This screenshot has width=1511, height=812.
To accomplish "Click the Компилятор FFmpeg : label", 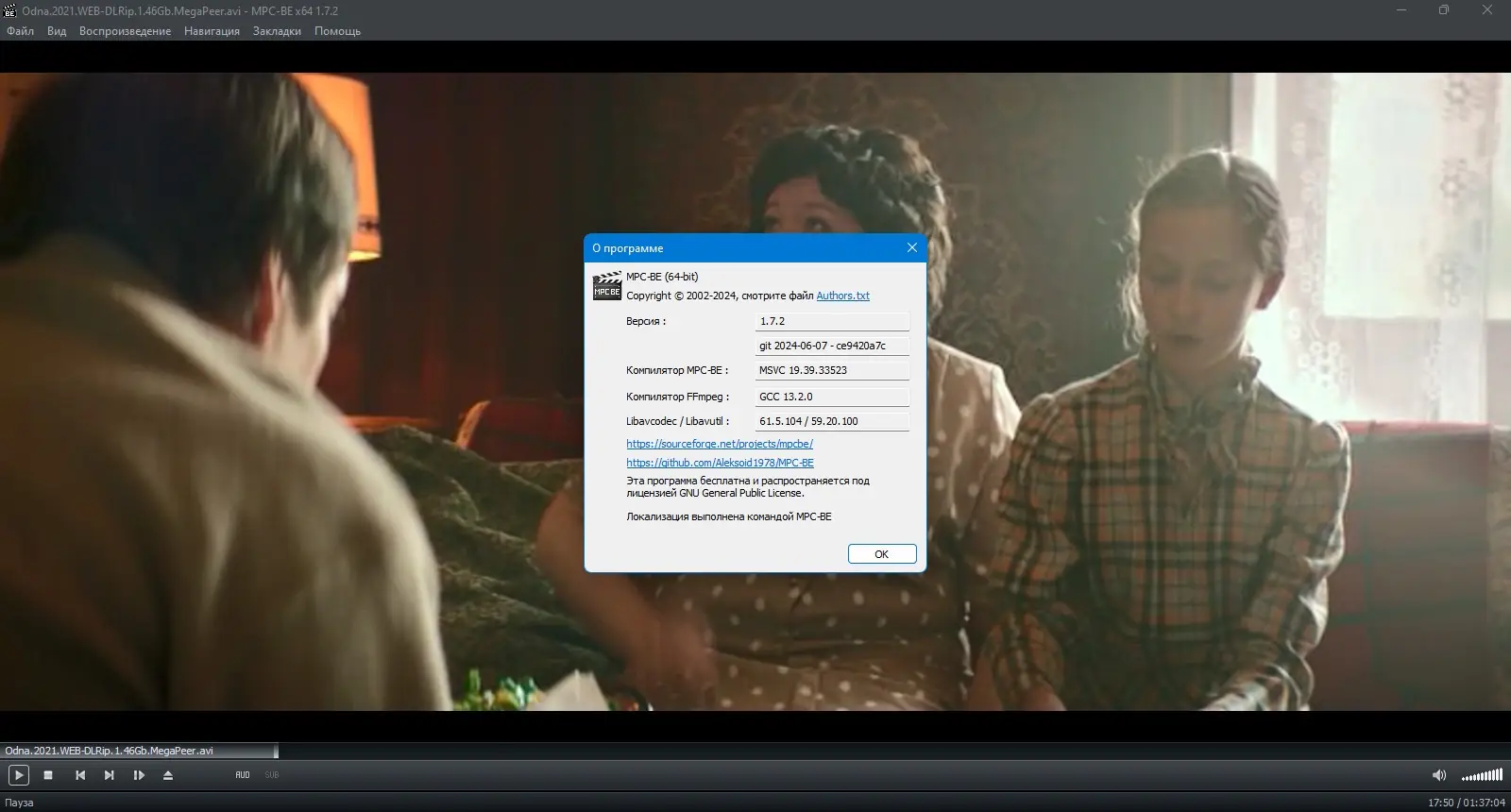I will [x=678, y=397].
